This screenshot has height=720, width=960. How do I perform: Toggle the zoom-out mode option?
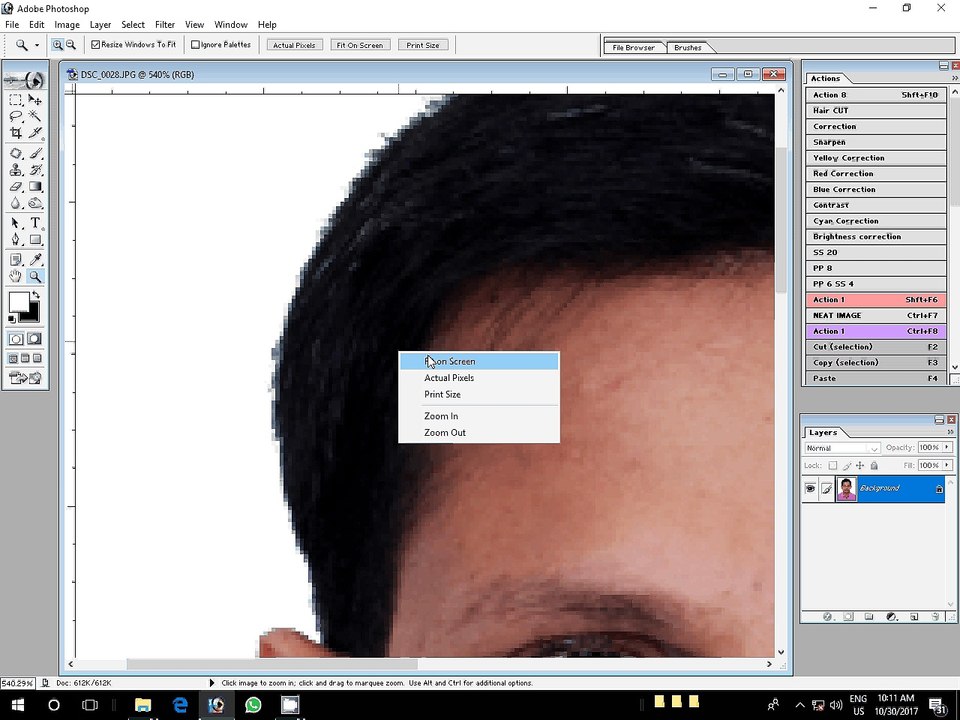pos(71,45)
